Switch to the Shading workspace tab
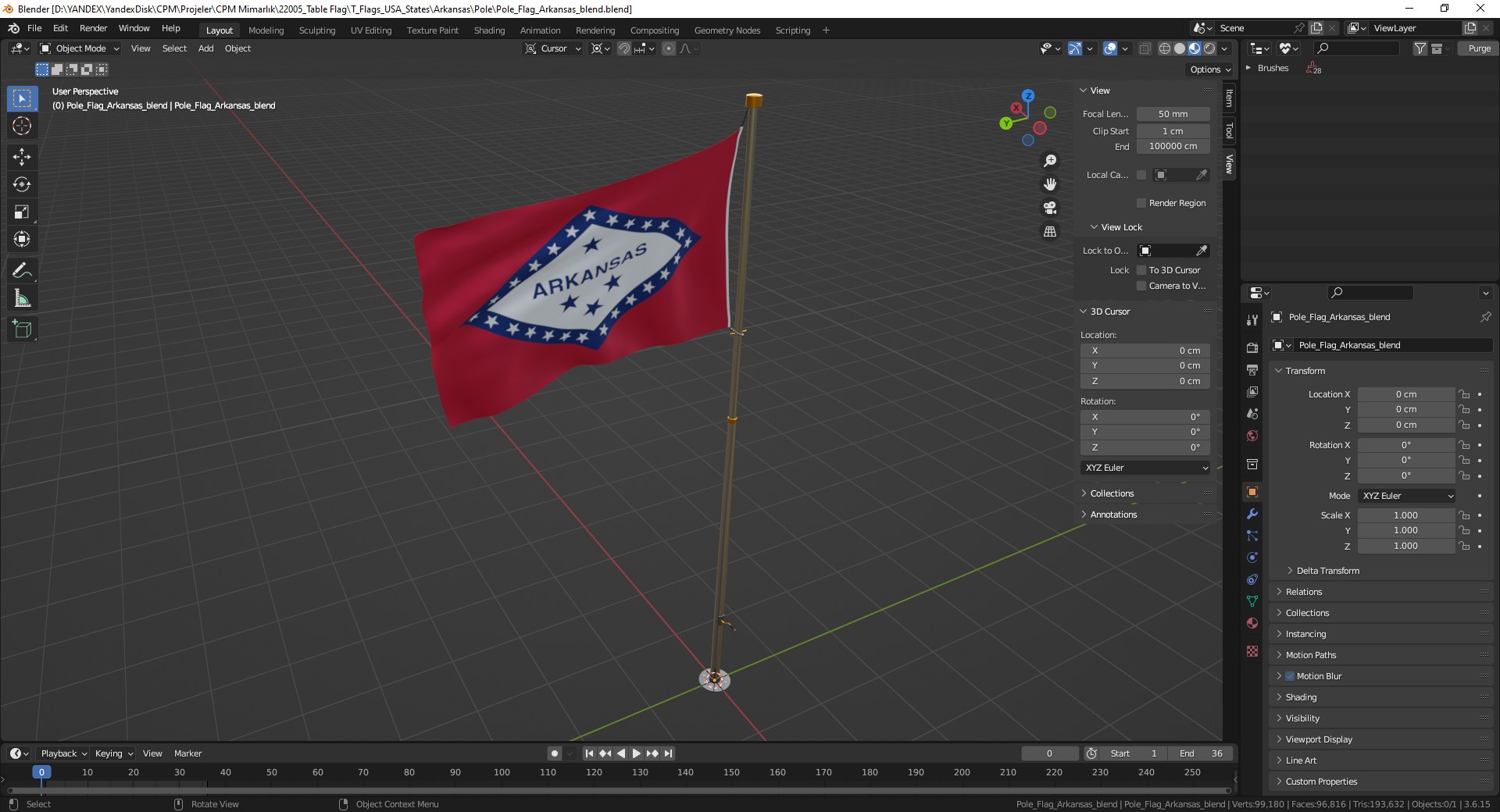The image size is (1500, 812). coord(489,30)
